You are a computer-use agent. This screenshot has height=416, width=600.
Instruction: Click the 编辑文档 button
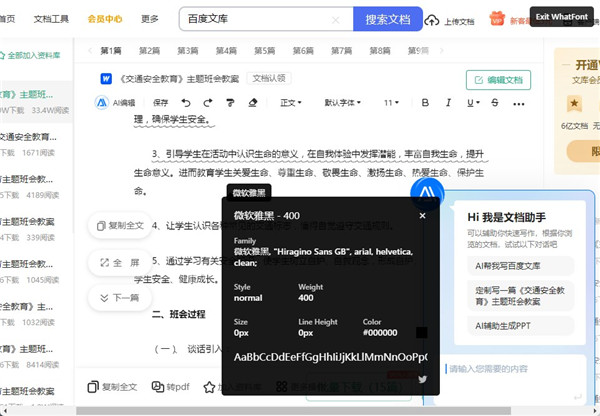click(x=498, y=80)
